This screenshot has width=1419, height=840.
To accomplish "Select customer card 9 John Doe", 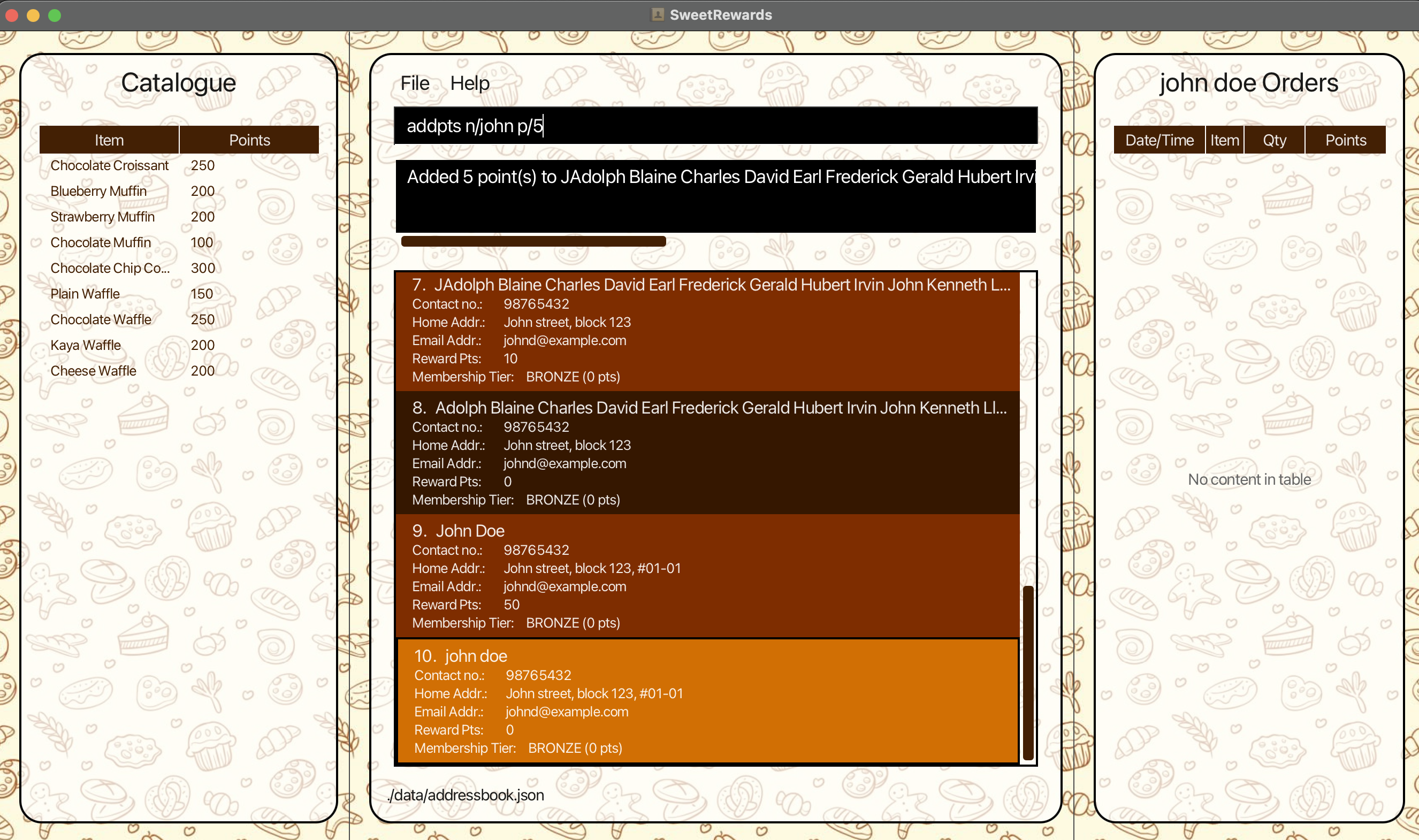I will tap(707, 576).
